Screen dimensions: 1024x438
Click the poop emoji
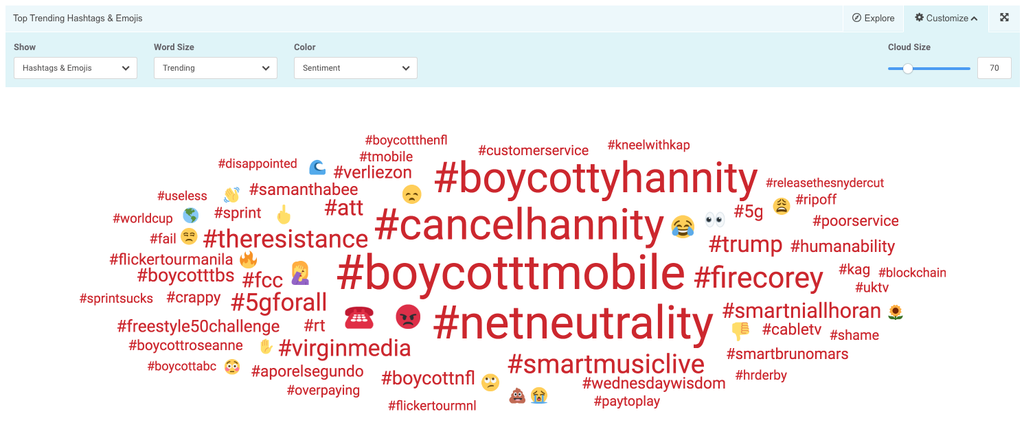coord(517,395)
